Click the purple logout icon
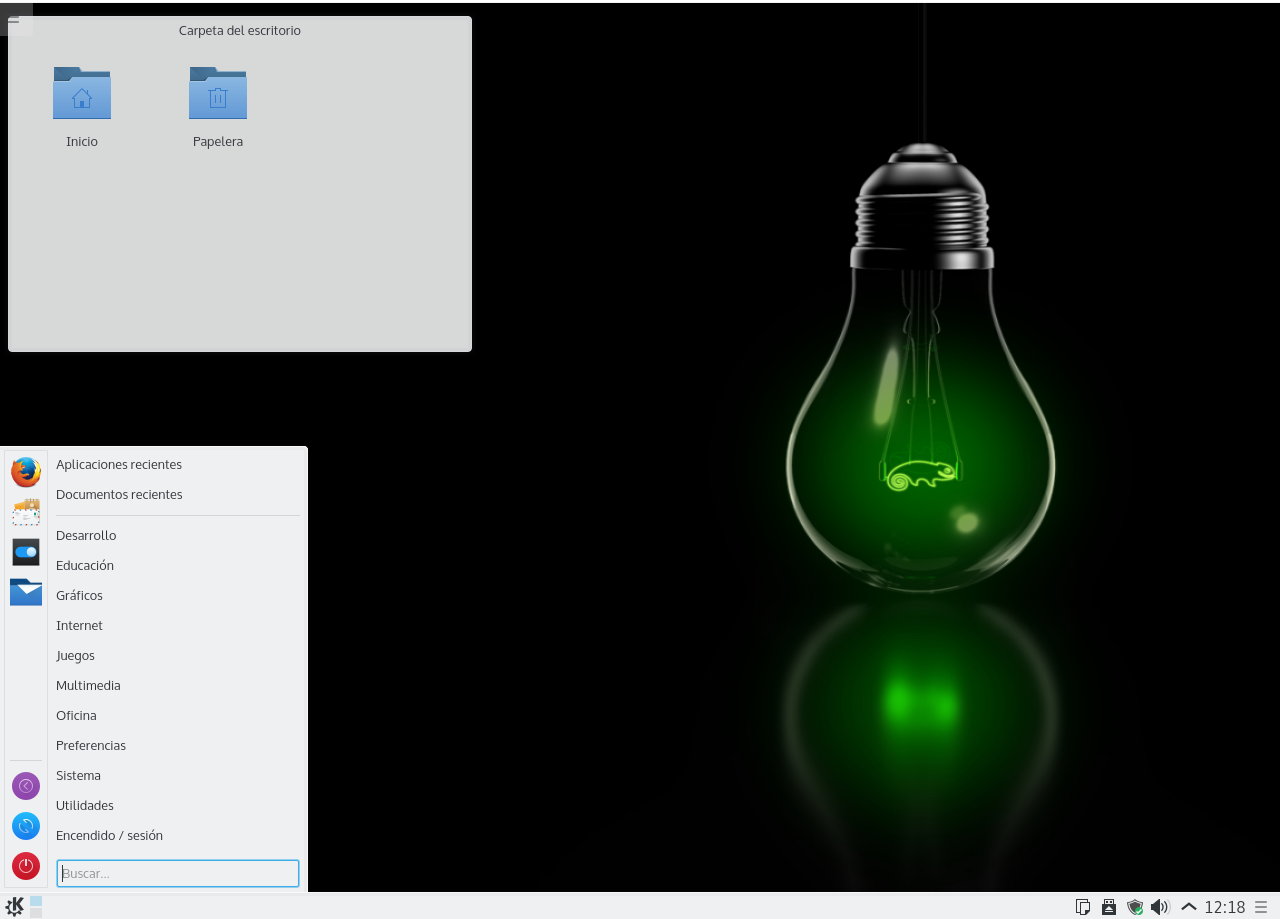The height and width of the screenshot is (919, 1280). (x=26, y=786)
